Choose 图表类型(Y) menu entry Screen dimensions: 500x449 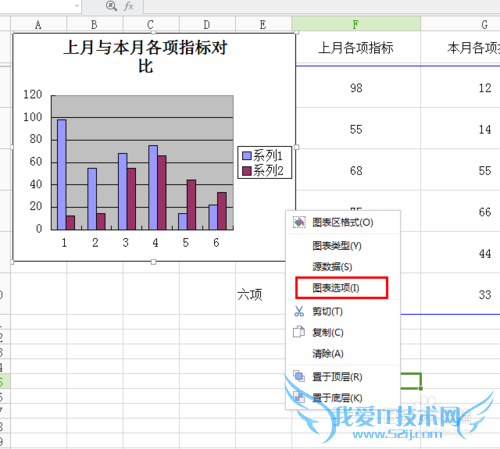point(343,246)
